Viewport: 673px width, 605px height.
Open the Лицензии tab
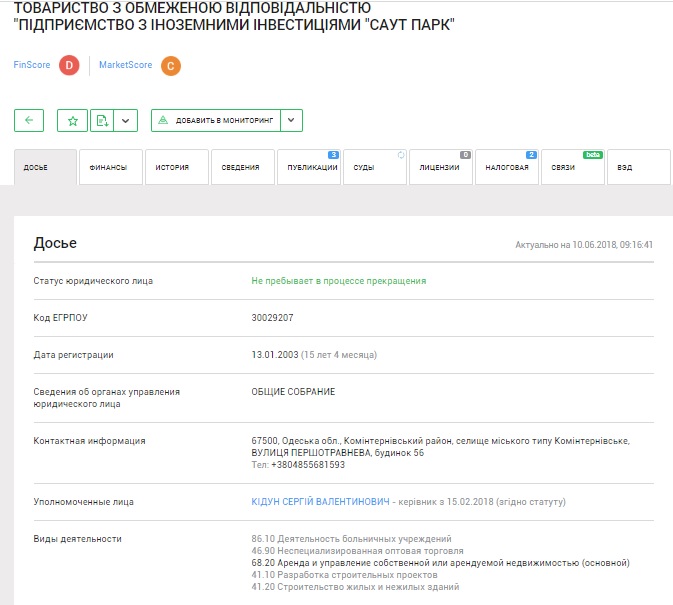[x=439, y=168]
